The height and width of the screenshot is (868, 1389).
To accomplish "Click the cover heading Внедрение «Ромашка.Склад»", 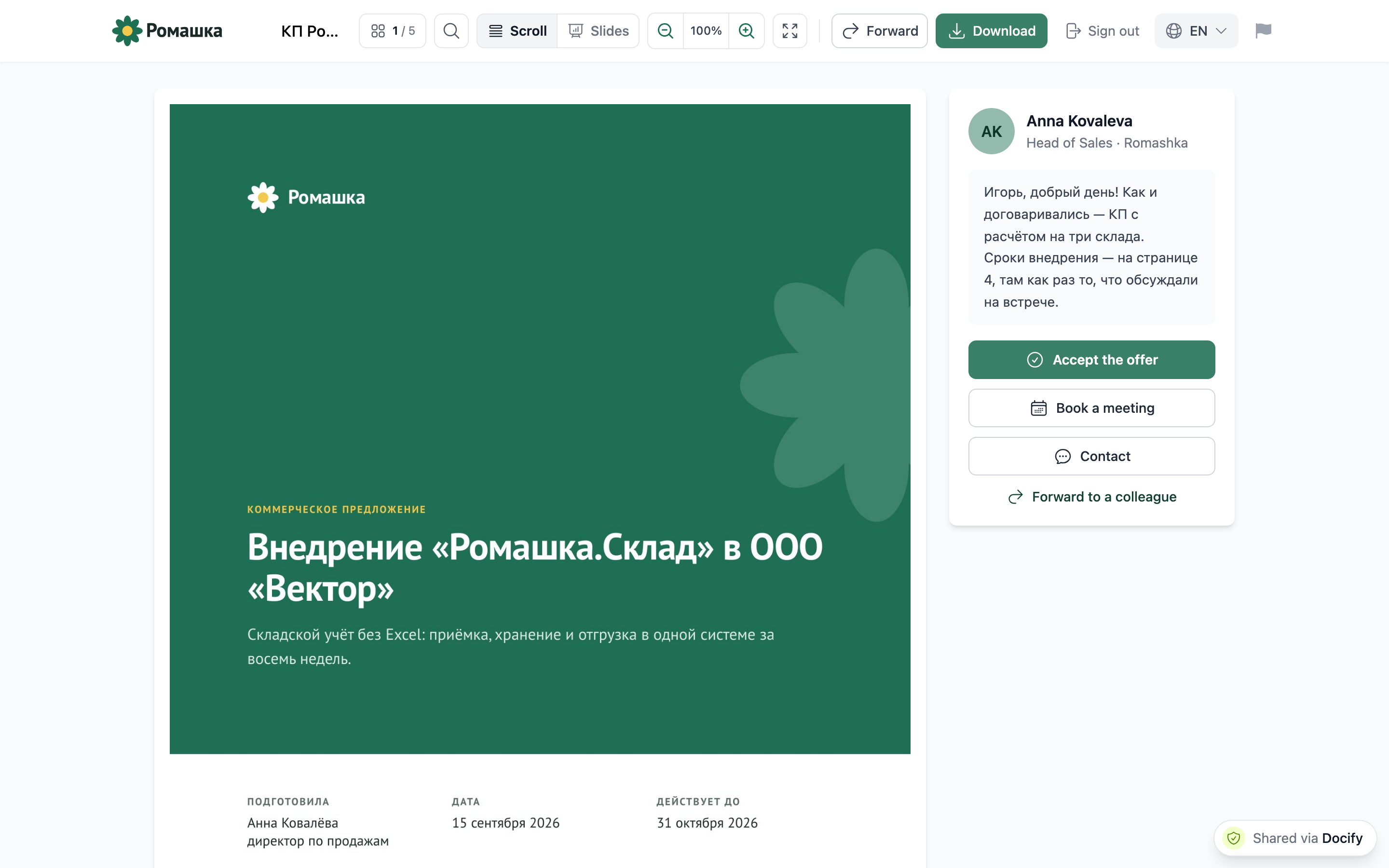I will click(x=535, y=567).
